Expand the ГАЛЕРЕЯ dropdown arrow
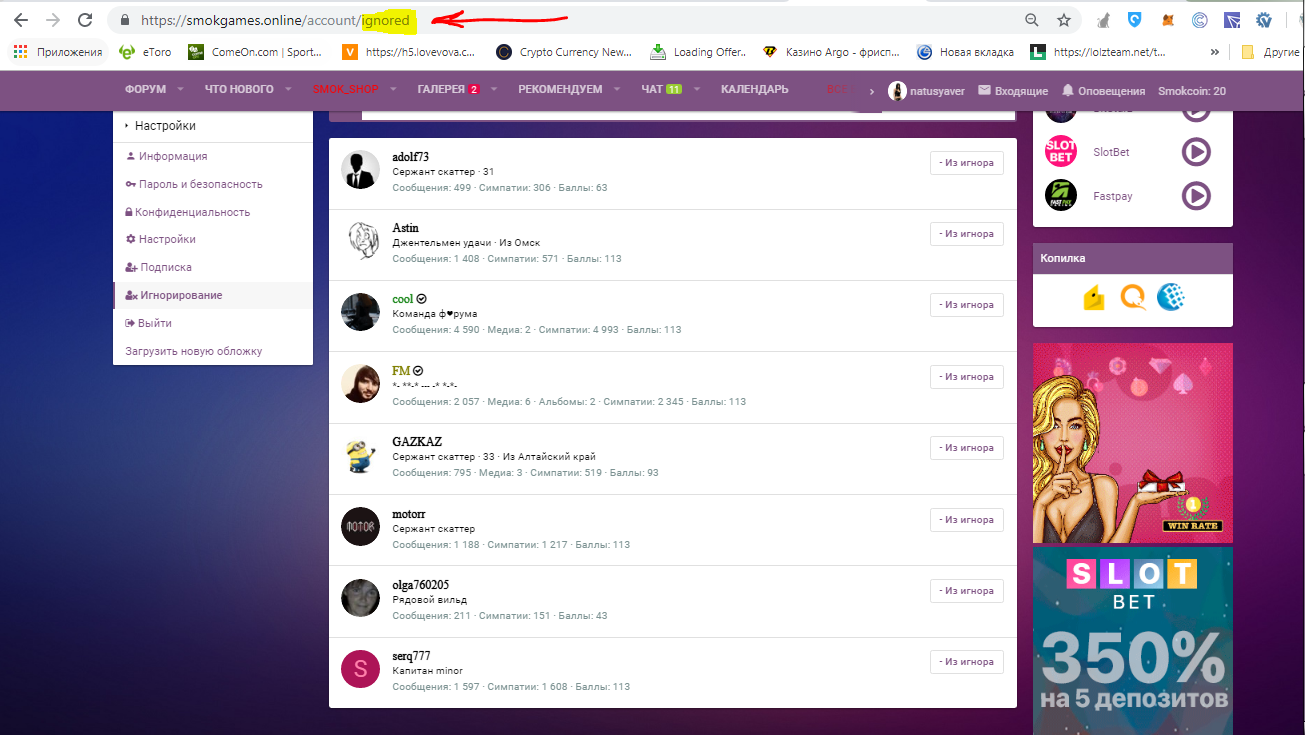 [x=494, y=90]
